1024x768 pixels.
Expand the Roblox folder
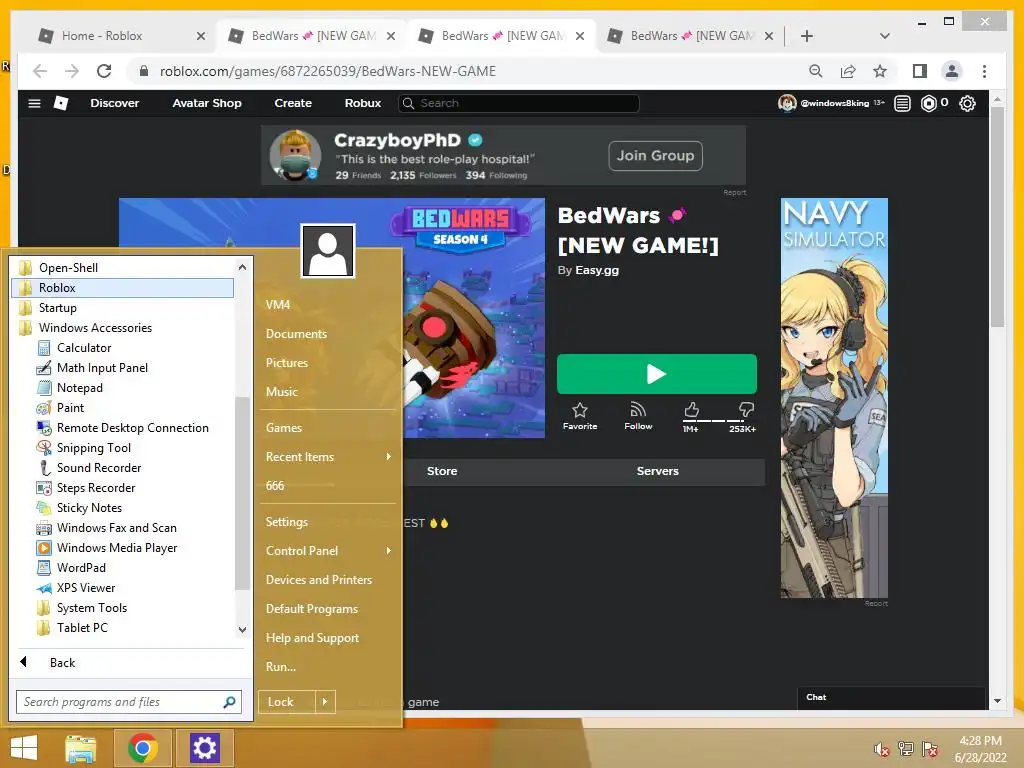pos(123,288)
